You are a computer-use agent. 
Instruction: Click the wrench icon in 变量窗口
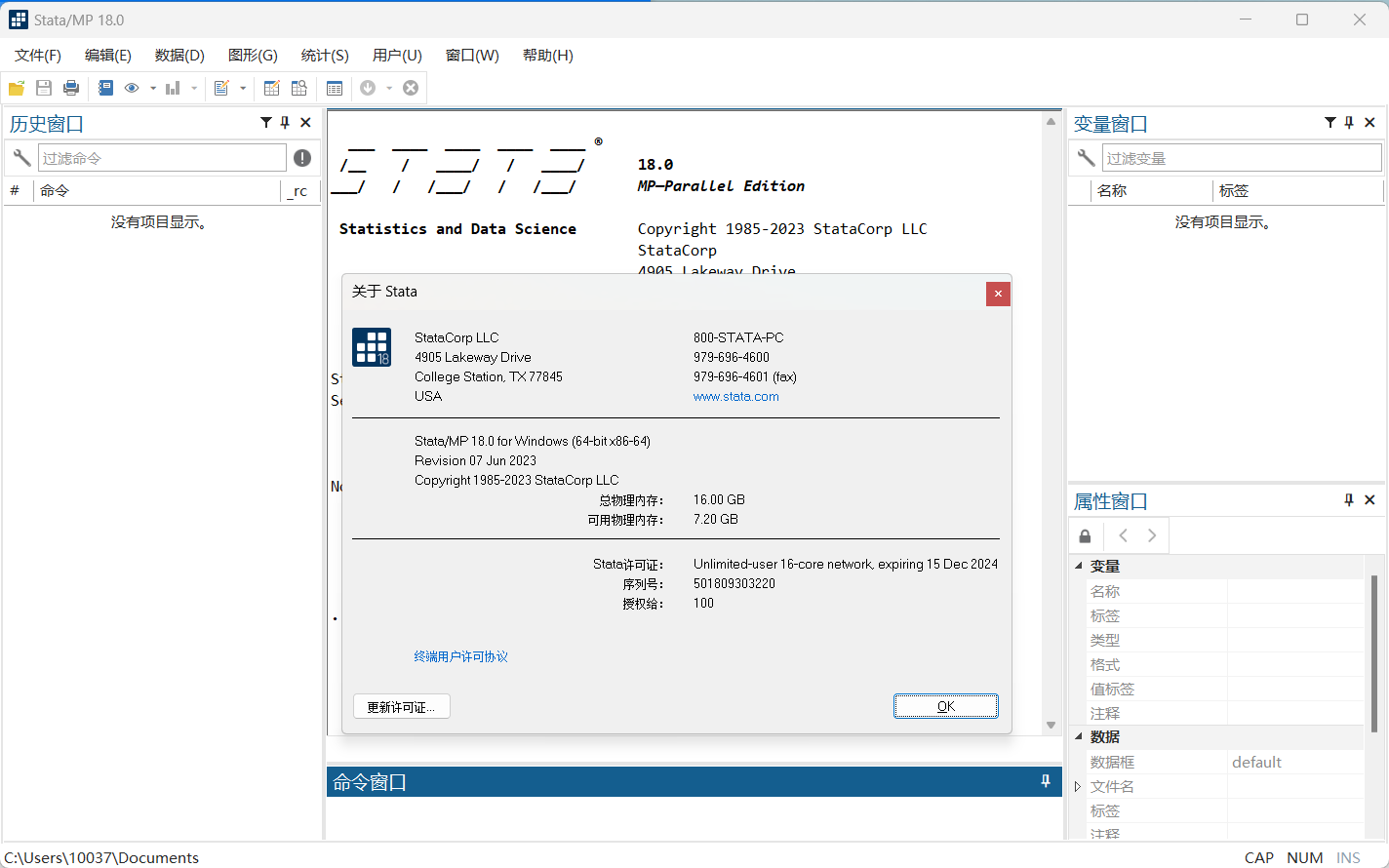click(1086, 157)
